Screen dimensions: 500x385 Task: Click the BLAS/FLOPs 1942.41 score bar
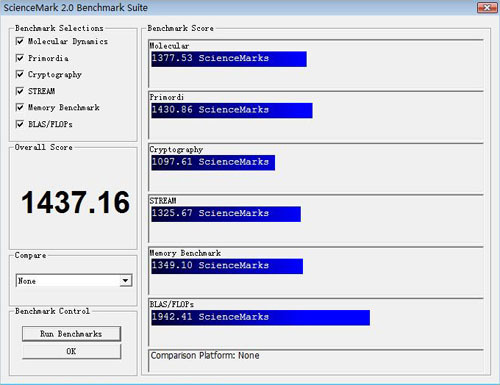tap(261, 318)
